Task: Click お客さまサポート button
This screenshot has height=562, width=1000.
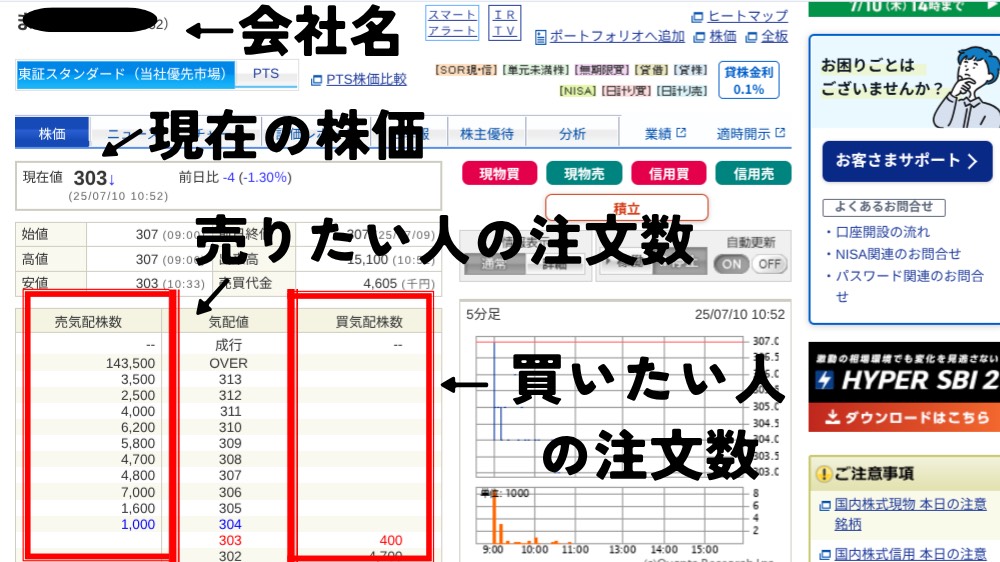Action: 907,161
